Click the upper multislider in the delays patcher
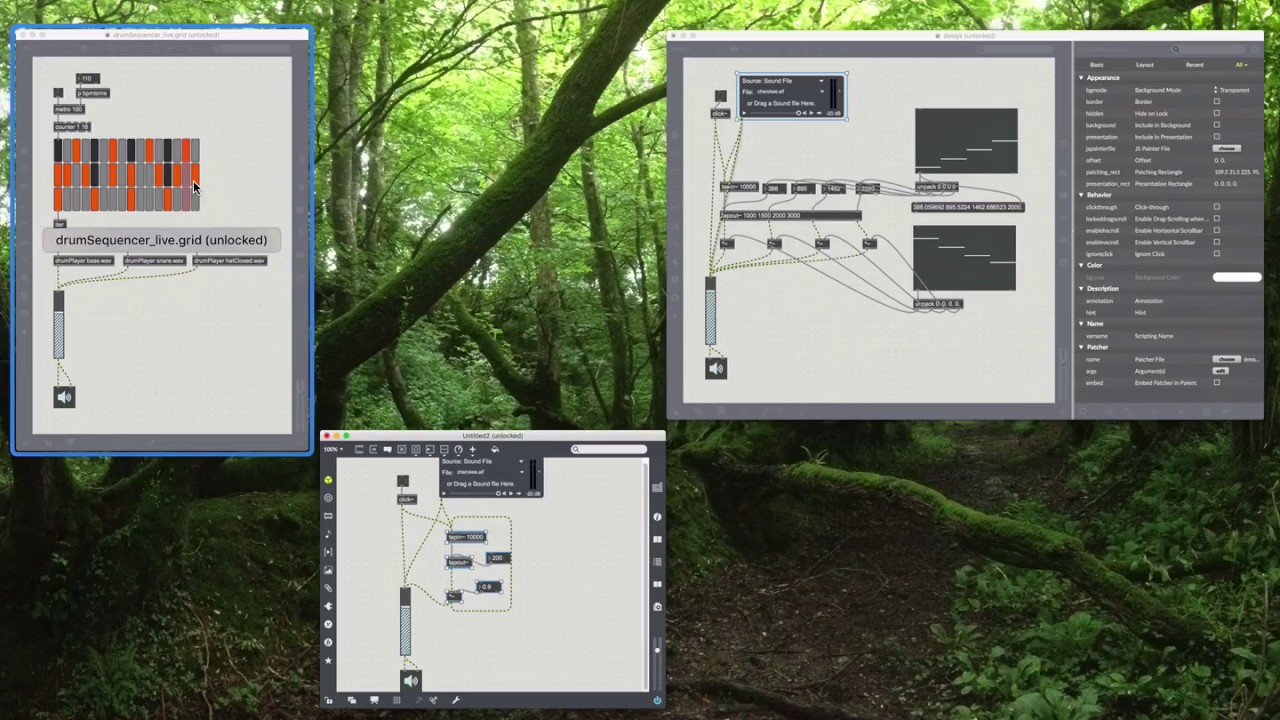 [966, 141]
